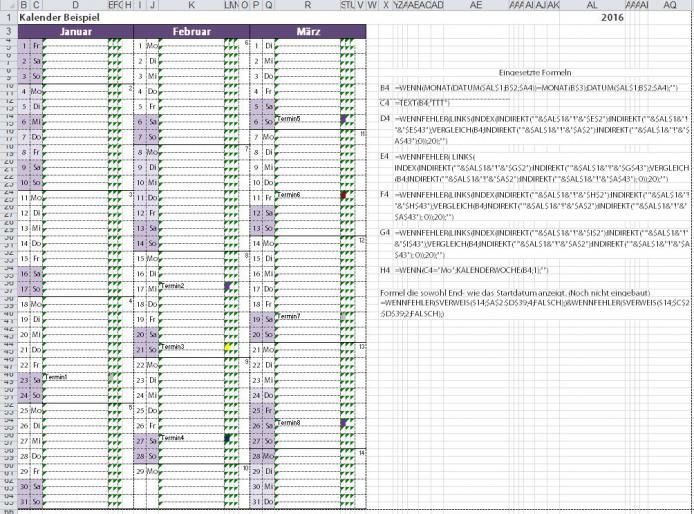This screenshot has height=514, width=694.
Task: Click the H4 formula label
Action: (385, 270)
